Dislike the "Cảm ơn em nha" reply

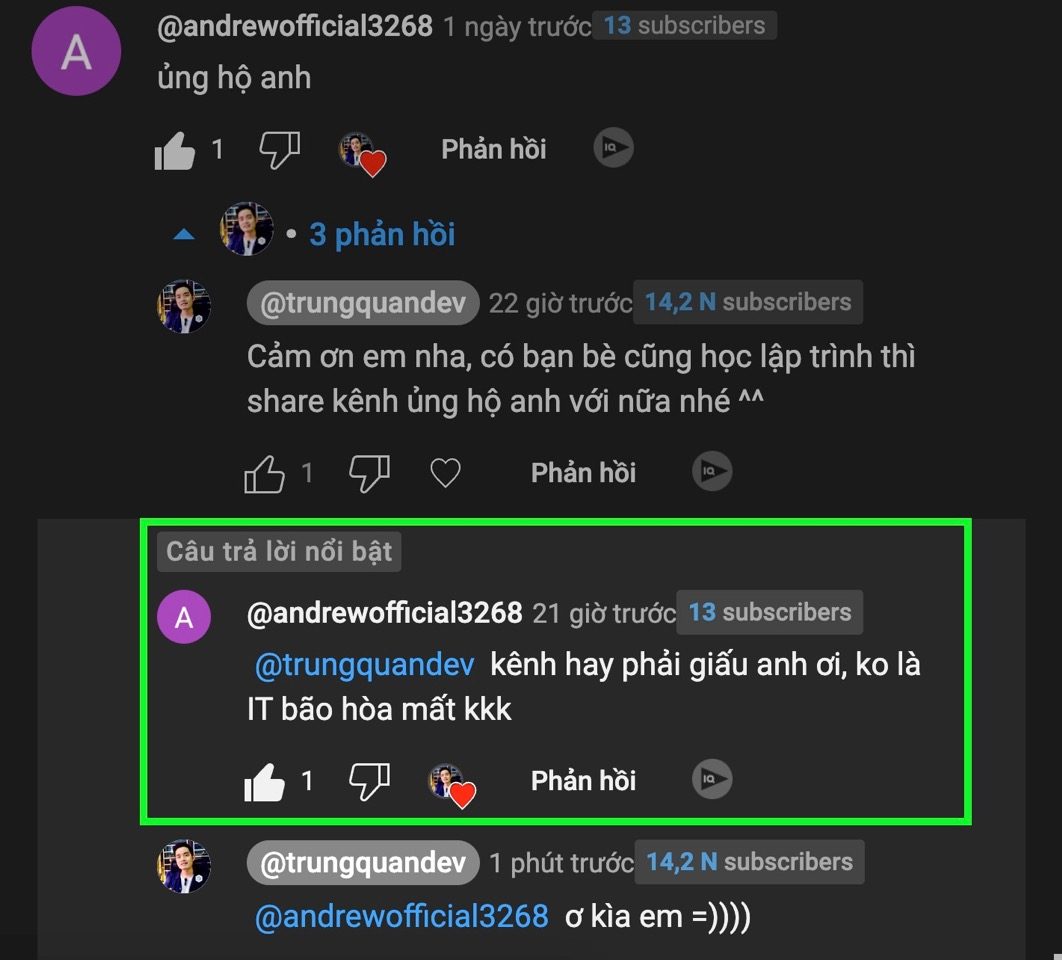point(368,472)
